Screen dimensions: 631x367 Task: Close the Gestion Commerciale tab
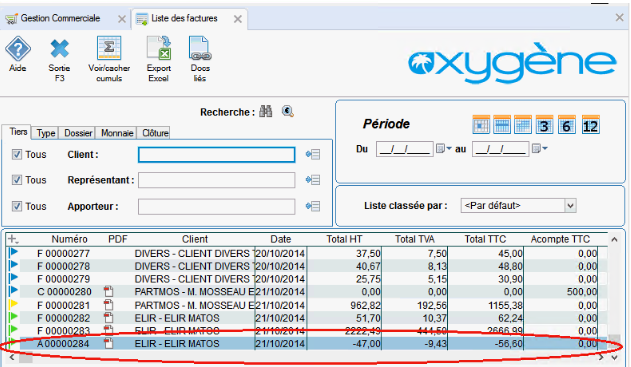[122, 19]
